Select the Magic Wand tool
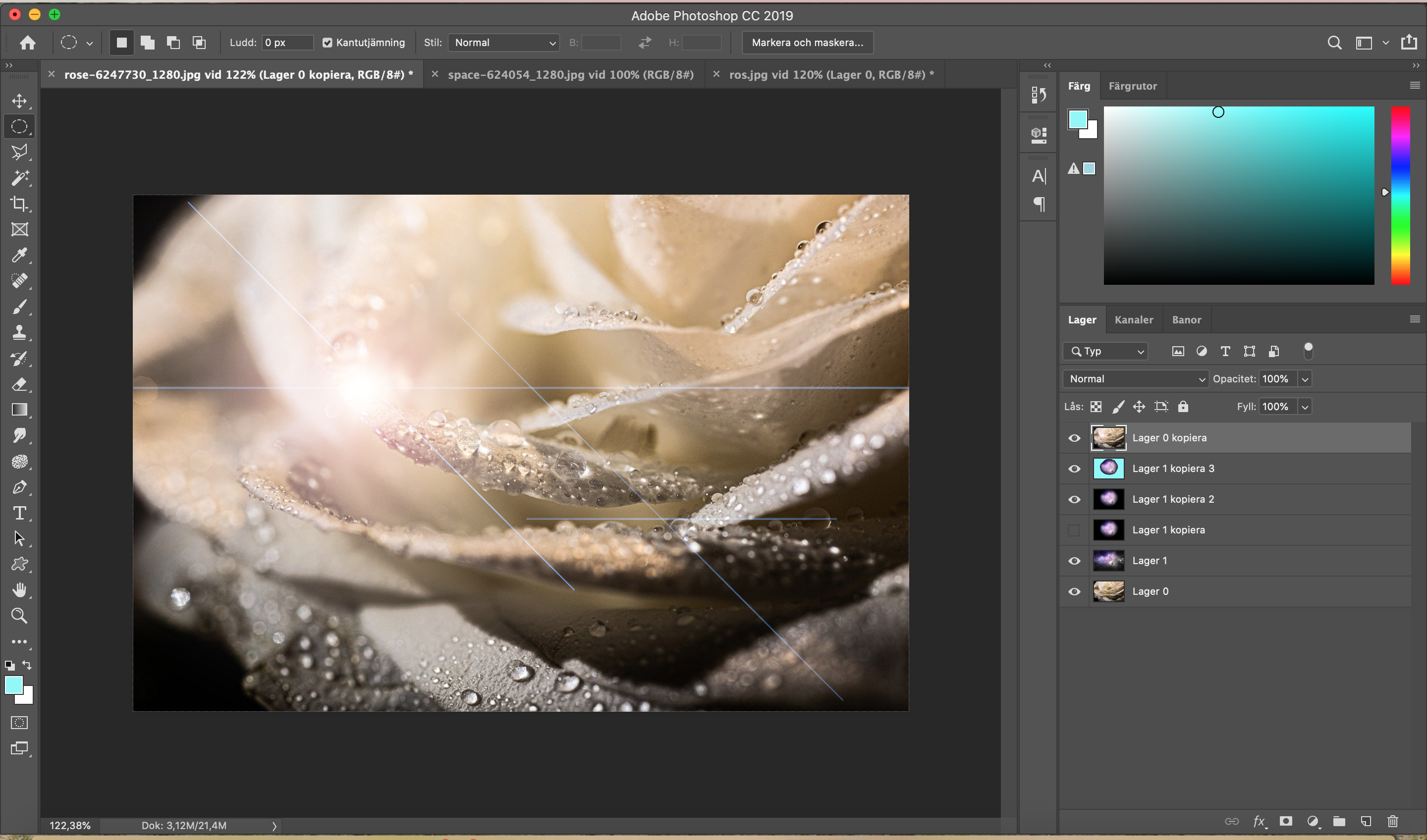This screenshot has width=1427, height=840. pyautogui.click(x=19, y=178)
